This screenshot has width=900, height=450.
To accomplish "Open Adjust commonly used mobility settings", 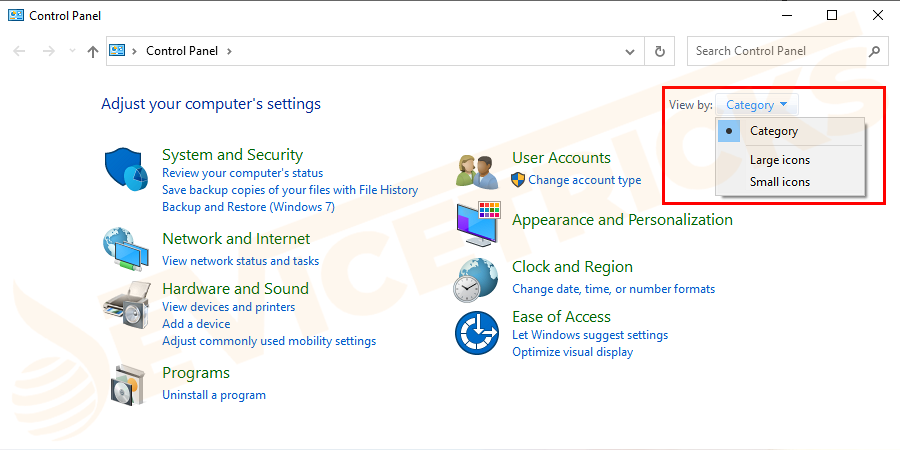I will pyautogui.click(x=269, y=341).
